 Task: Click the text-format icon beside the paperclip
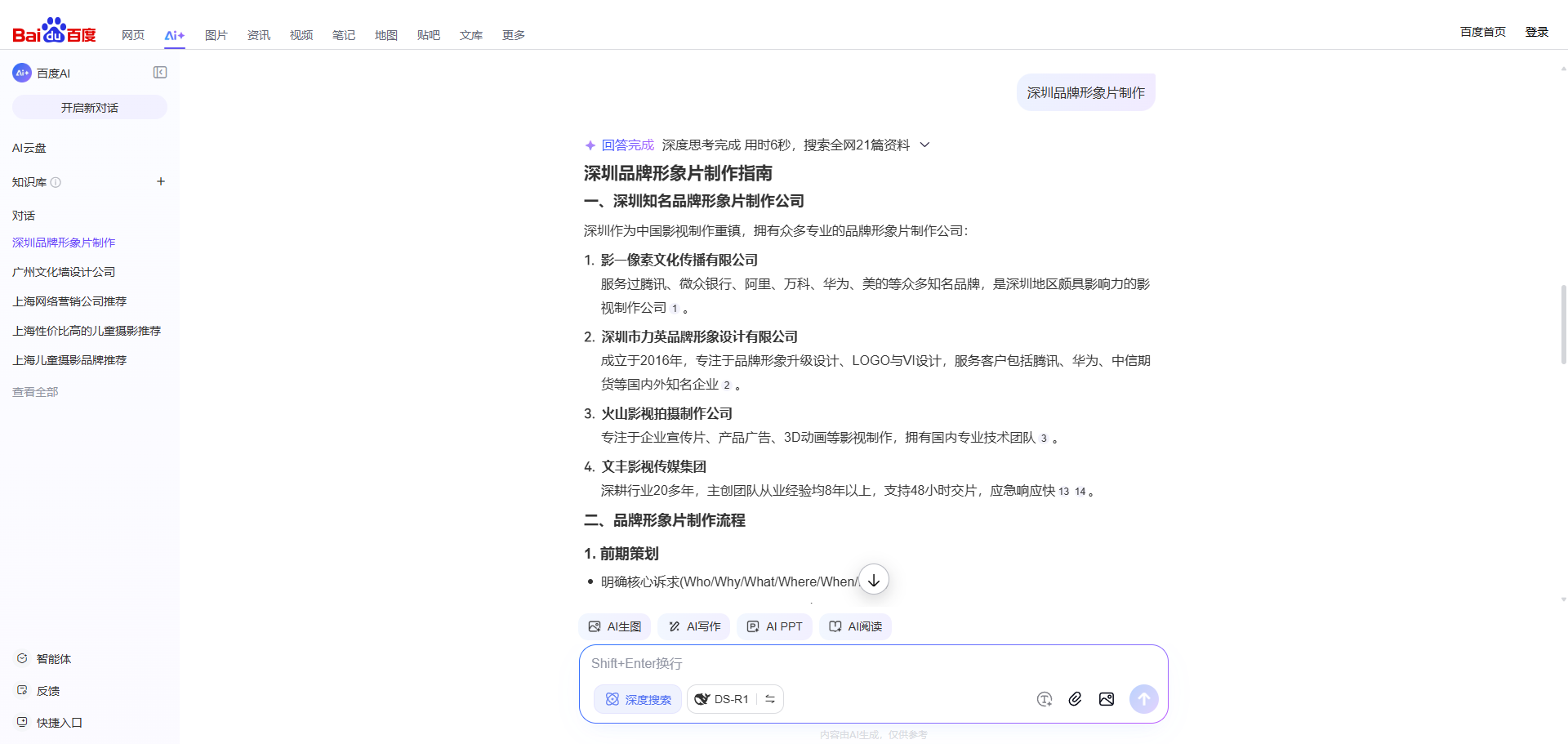pyautogui.click(x=1044, y=699)
